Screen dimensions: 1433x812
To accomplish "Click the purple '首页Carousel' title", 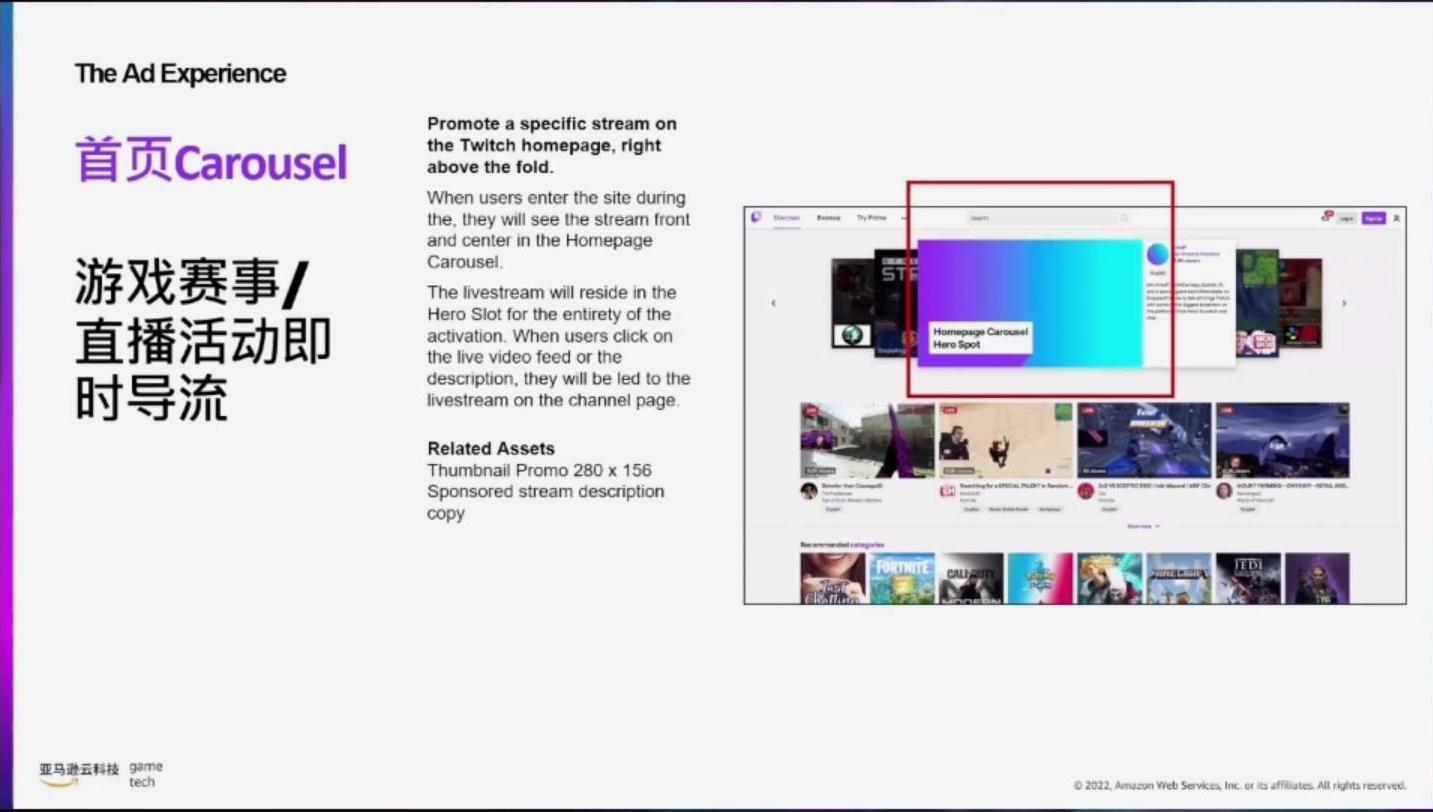I will [x=211, y=161].
